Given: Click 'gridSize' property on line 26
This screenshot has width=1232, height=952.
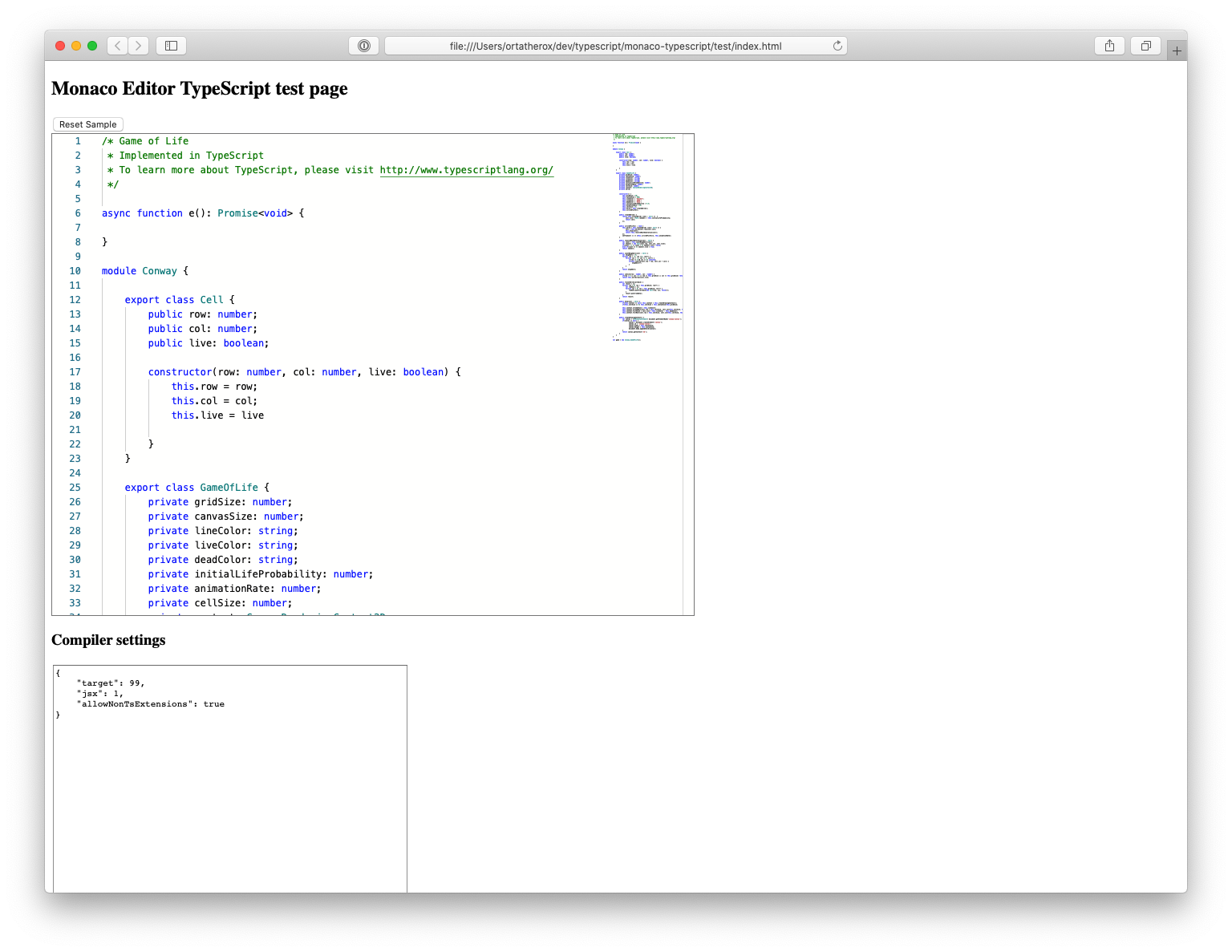Looking at the screenshot, I should pos(217,502).
